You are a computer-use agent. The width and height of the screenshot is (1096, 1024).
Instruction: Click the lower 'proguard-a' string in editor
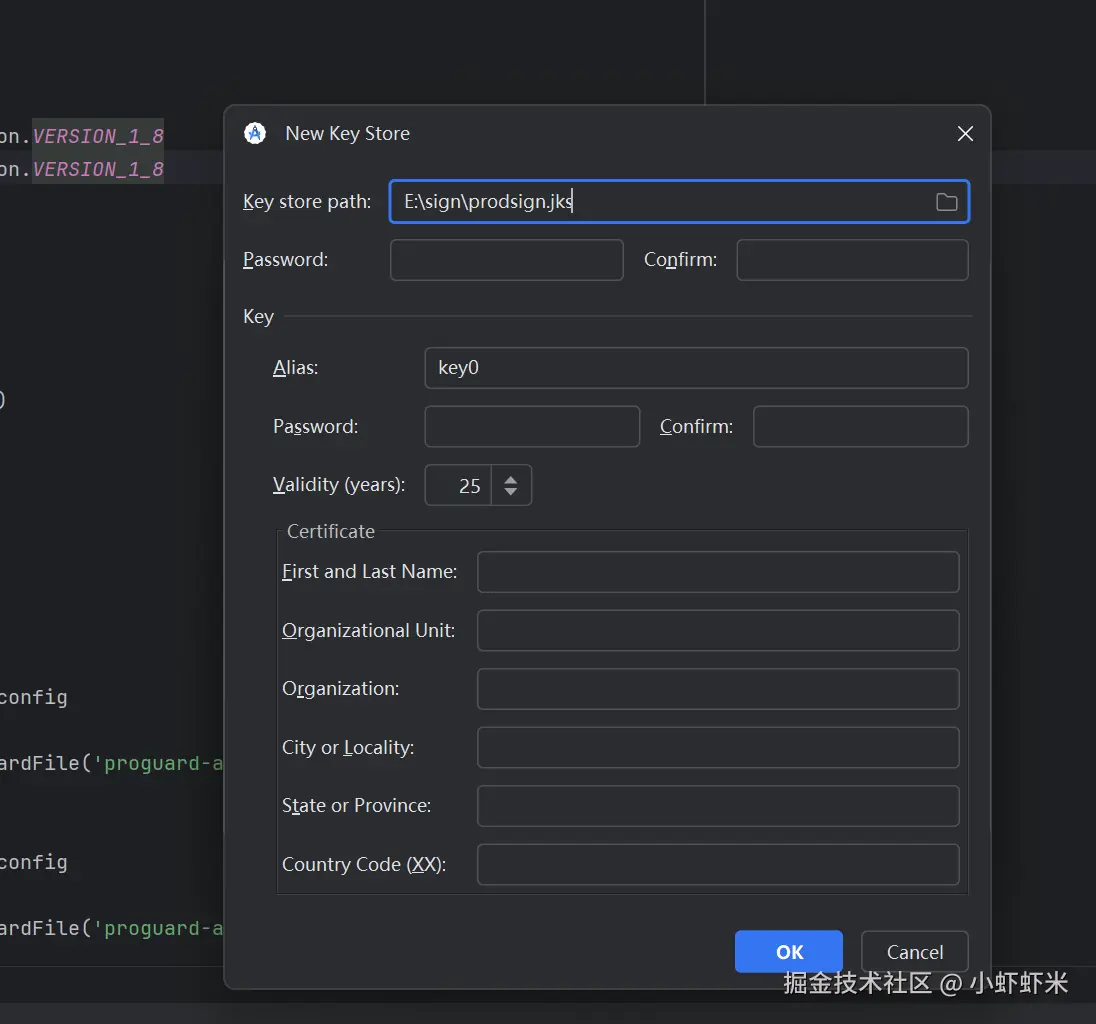[x=158, y=928]
